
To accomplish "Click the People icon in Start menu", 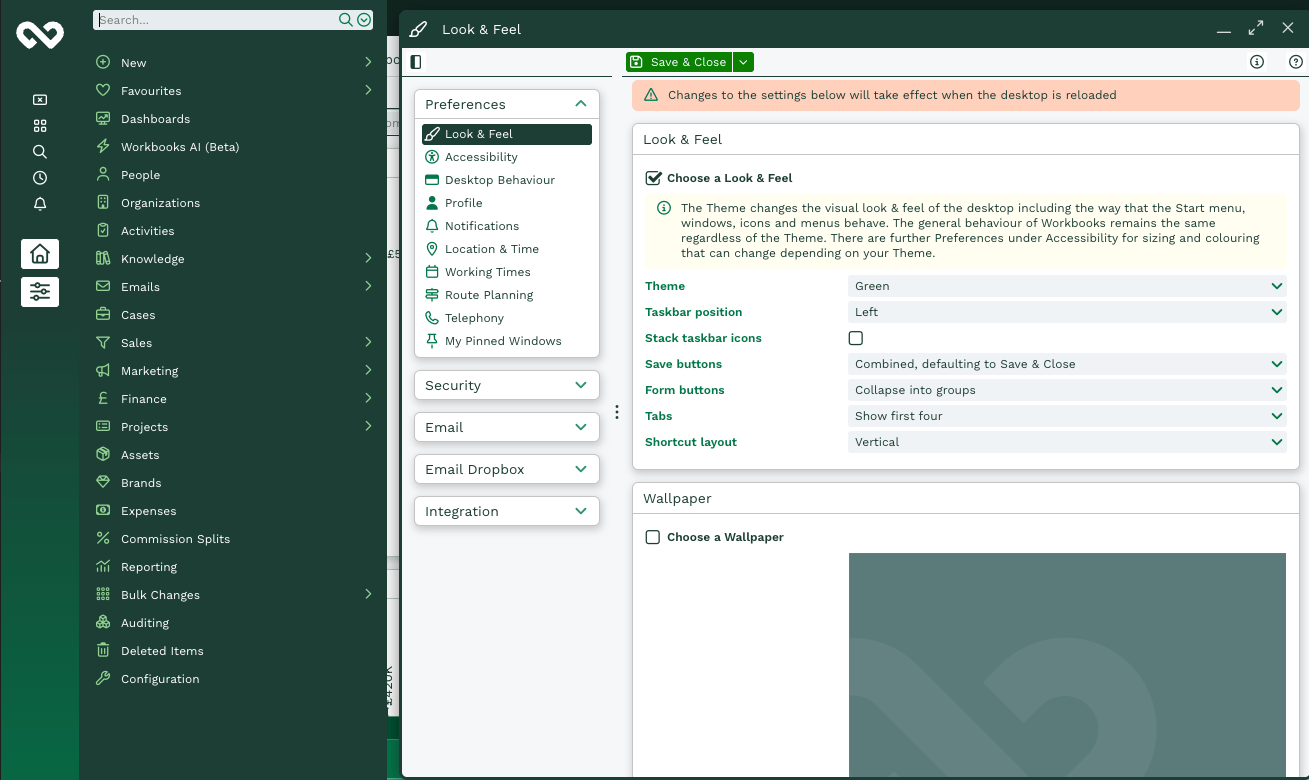I will pyautogui.click(x=103, y=174).
